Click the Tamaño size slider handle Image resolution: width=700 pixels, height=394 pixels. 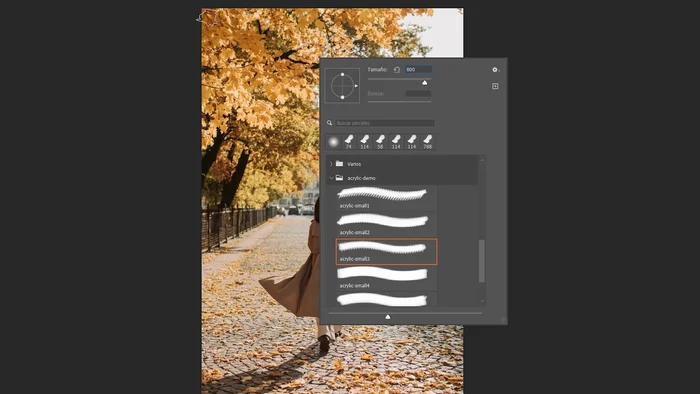point(425,83)
